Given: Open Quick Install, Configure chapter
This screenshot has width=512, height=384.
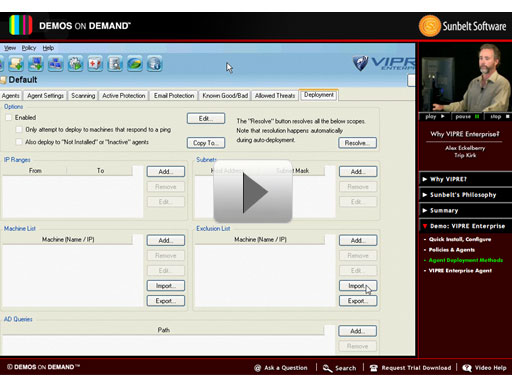Looking at the screenshot, I should 459,239.
